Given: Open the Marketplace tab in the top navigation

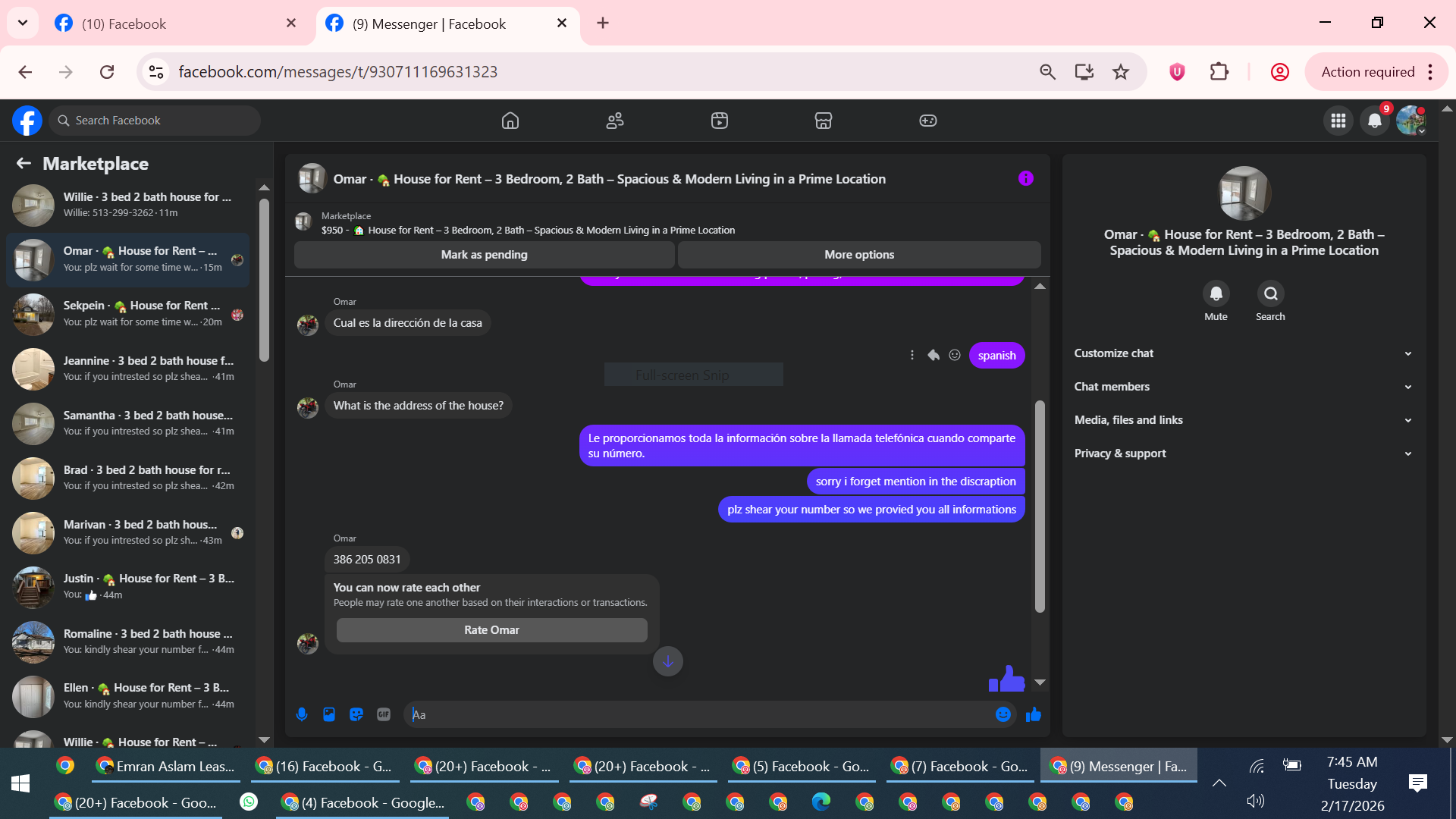Looking at the screenshot, I should (x=824, y=121).
